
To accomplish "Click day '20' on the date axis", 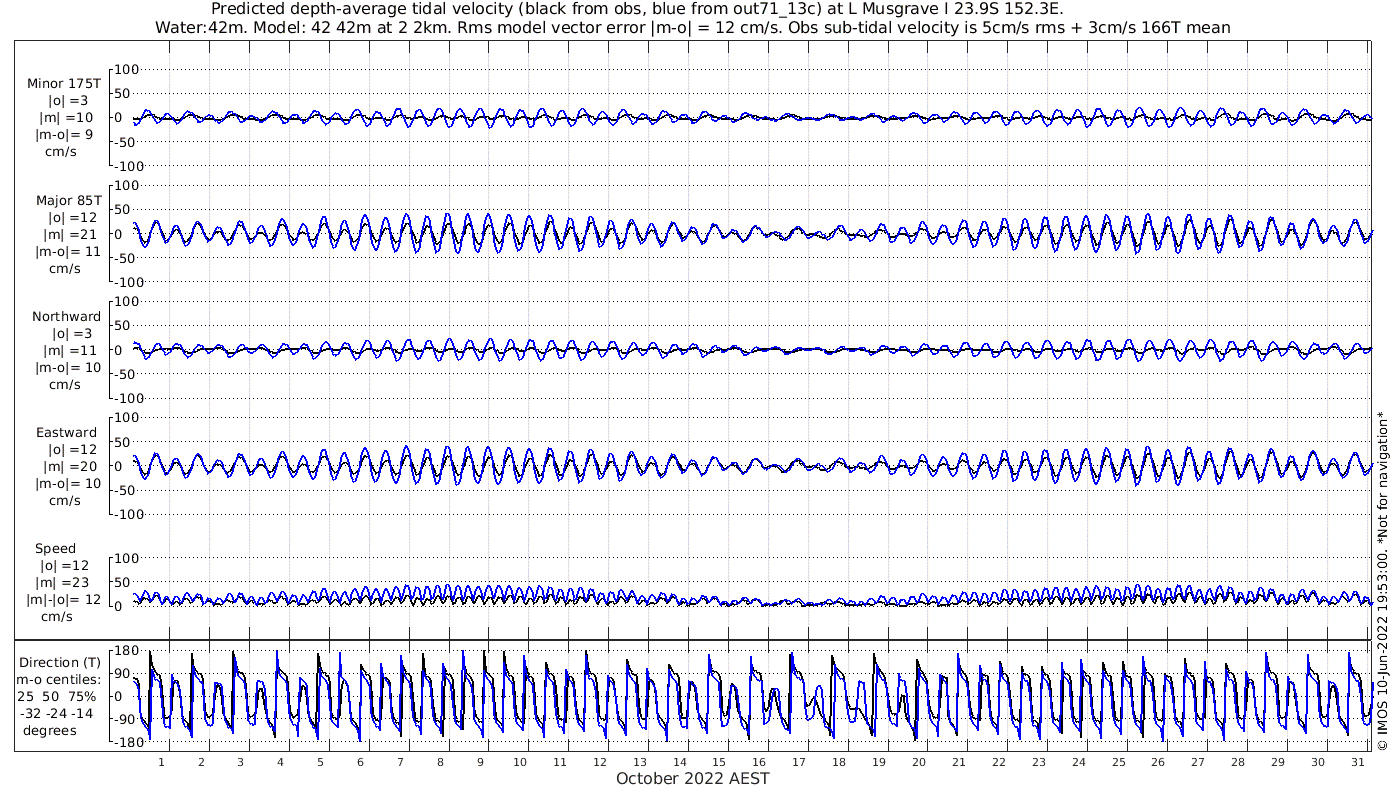I will [919, 762].
